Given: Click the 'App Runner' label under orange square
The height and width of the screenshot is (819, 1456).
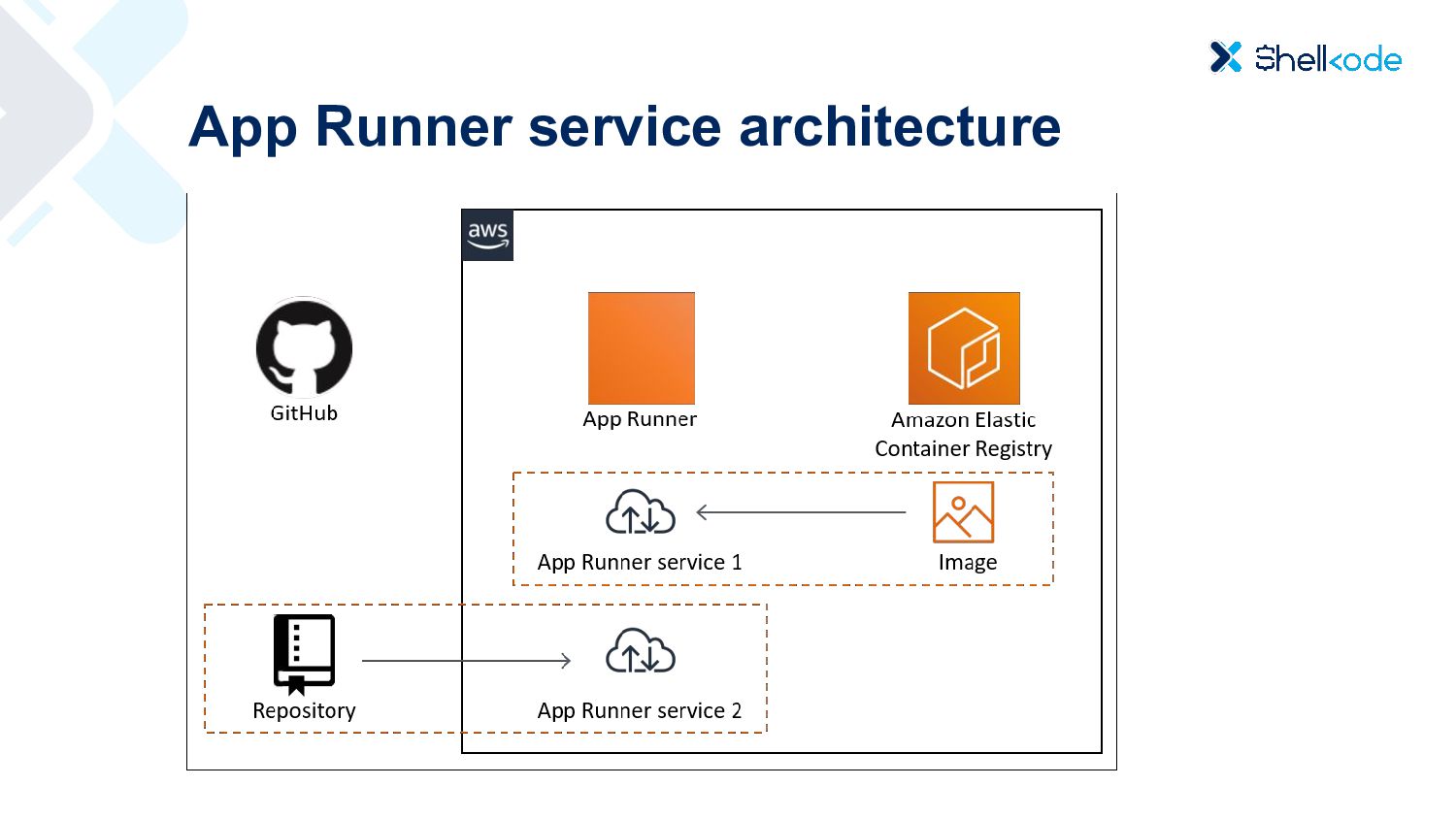Looking at the screenshot, I should pyautogui.click(x=640, y=419).
